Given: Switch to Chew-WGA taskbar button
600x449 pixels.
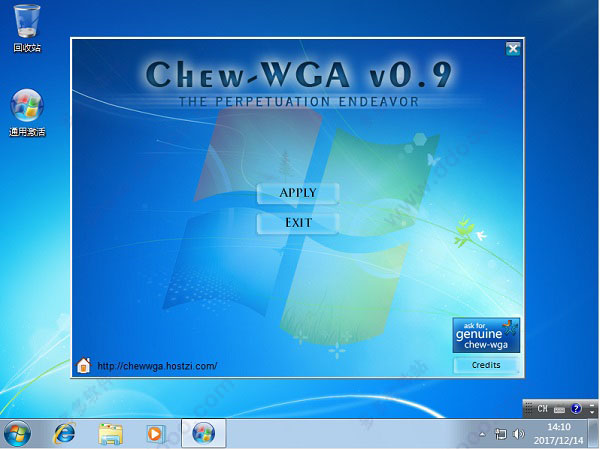Looking at the screenshot, I should coord(203,433).
